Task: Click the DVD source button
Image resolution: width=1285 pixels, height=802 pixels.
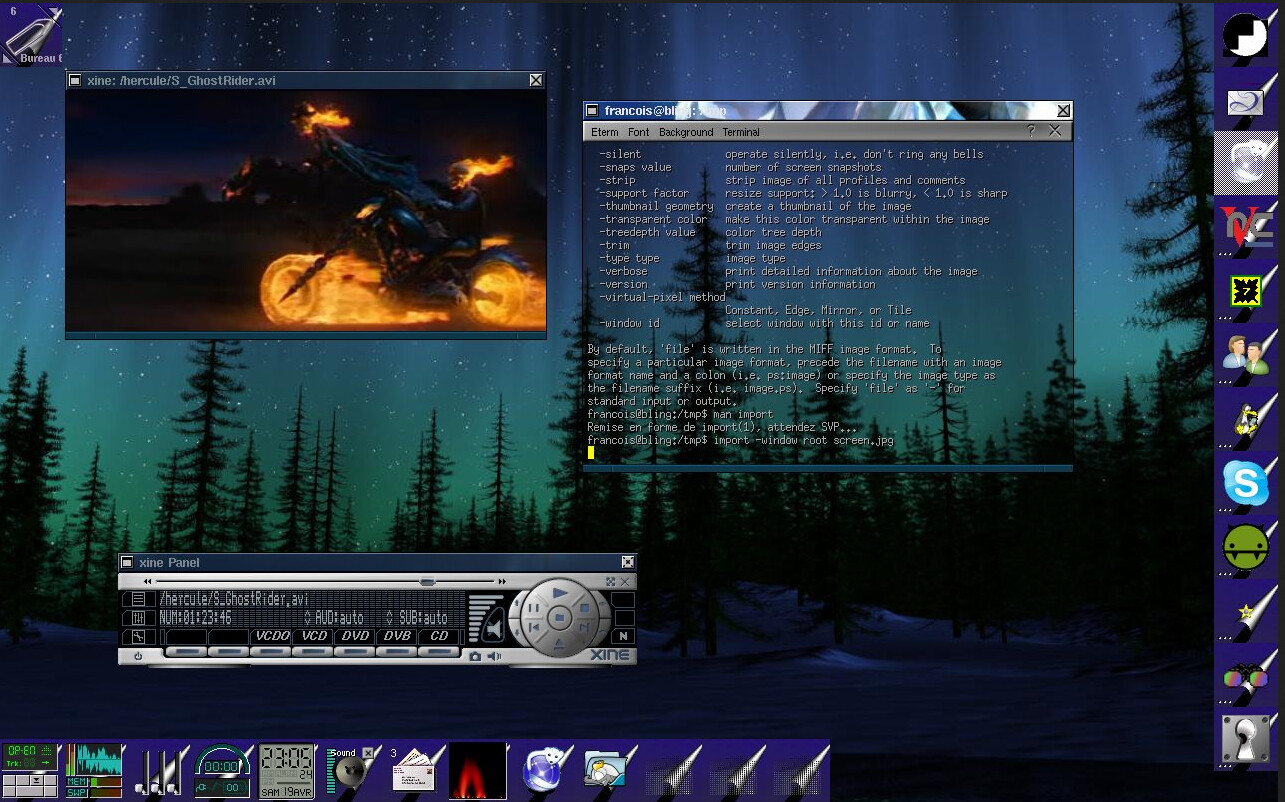Action: pos(356,636)
